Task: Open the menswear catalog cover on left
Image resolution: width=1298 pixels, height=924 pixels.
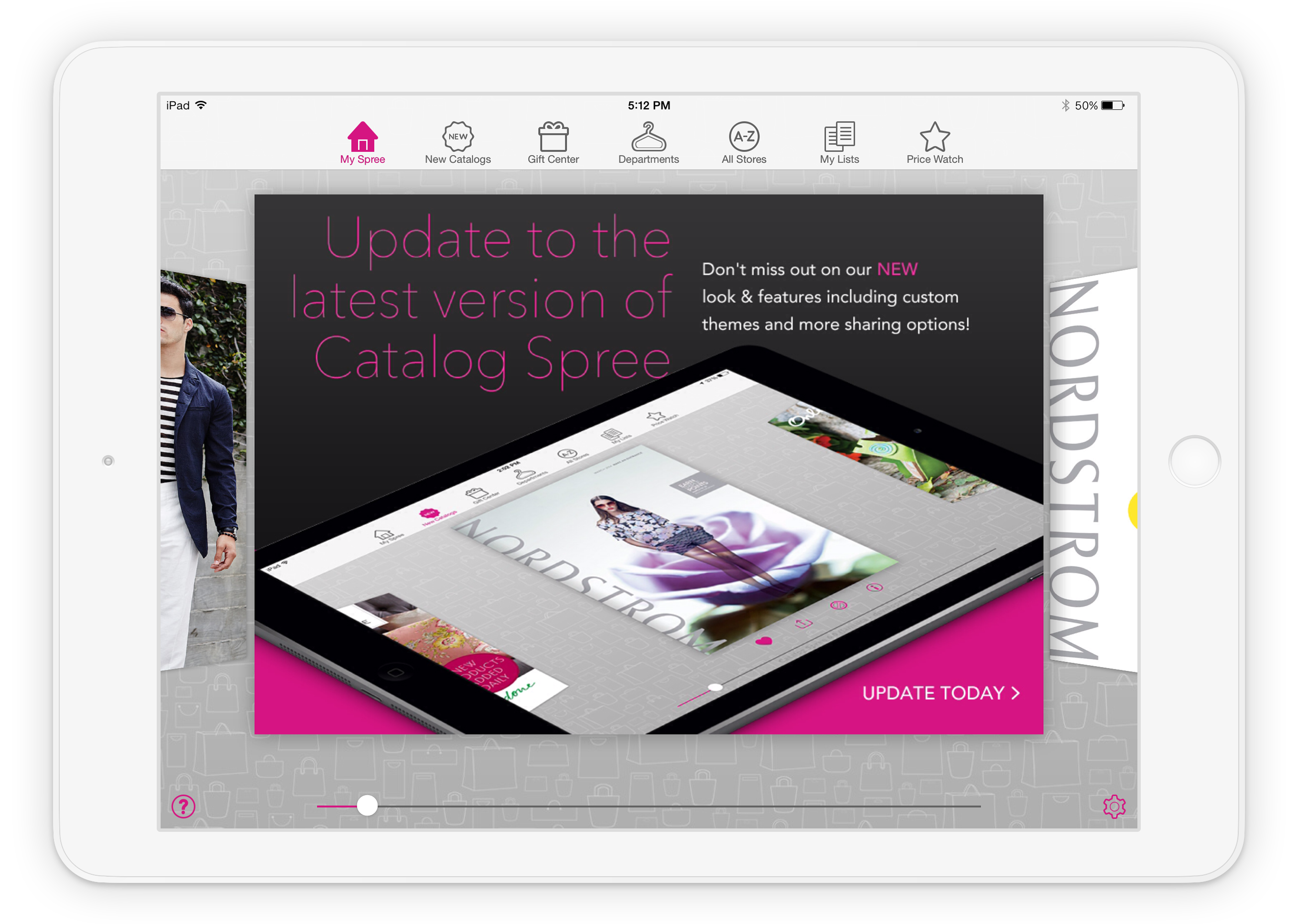Action: coord(203,469)
